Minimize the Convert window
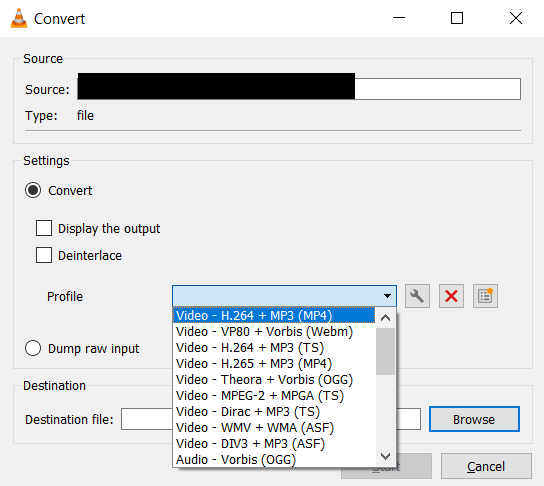The width and height of the screenshot is (544, 486). click(399, 18)
